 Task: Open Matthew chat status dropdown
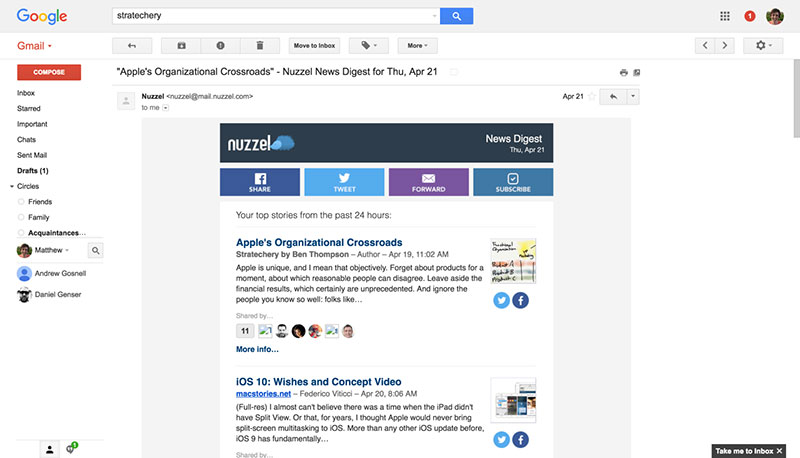click(66, 250)
